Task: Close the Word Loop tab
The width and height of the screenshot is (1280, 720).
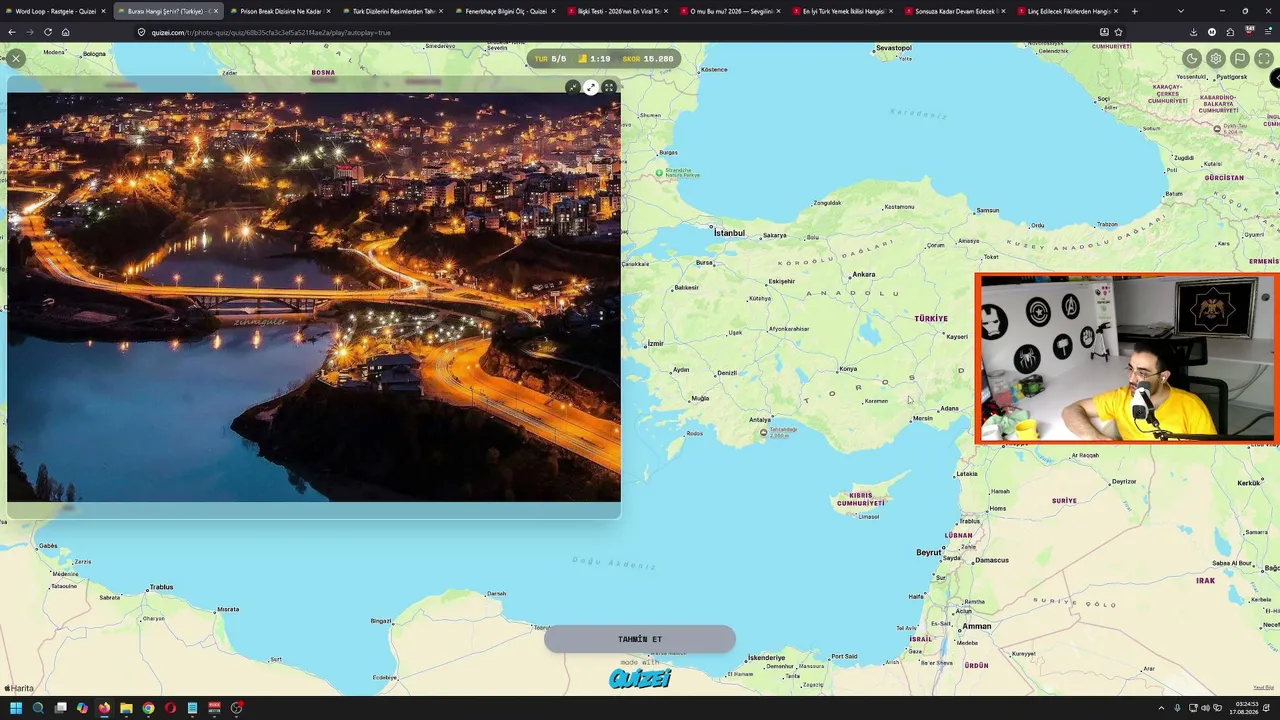Action: 103,11
